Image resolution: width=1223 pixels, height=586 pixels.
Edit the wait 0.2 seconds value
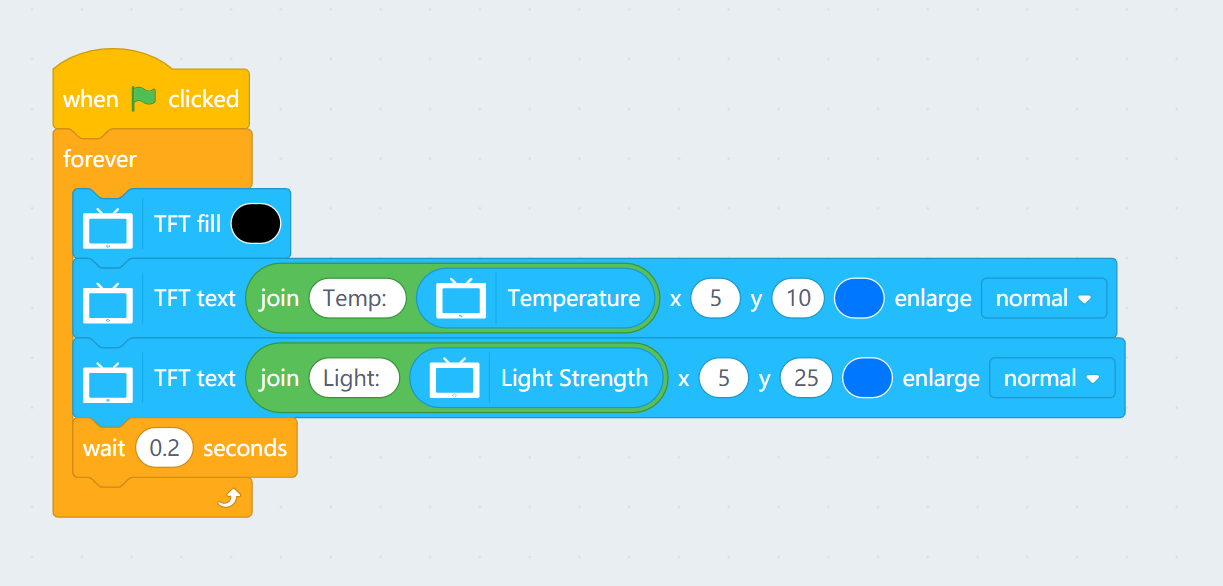(164, 448)
